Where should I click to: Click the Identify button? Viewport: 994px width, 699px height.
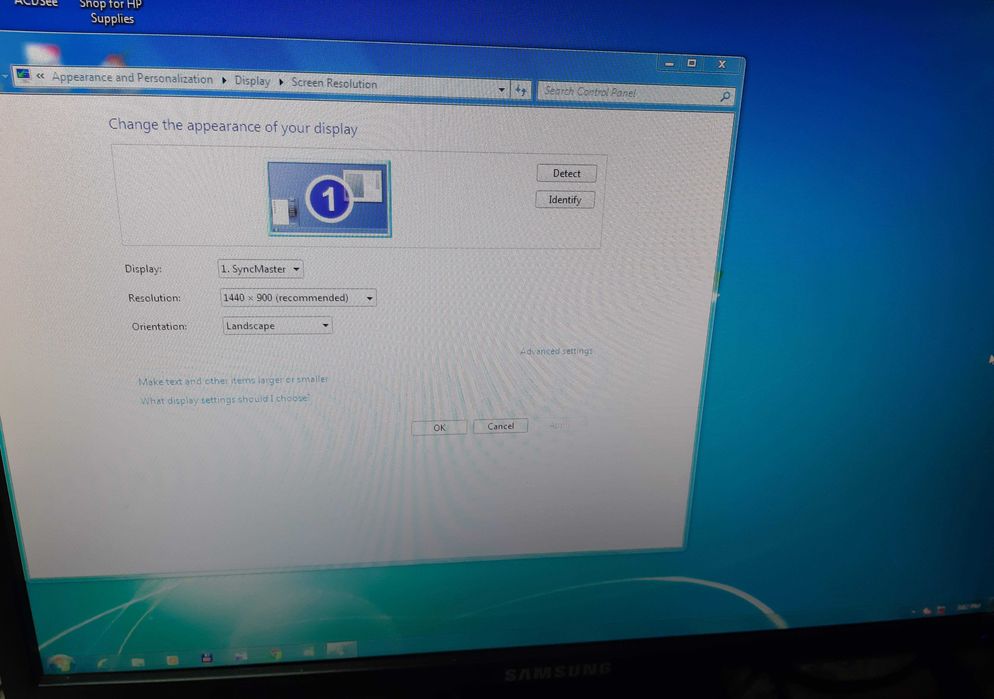565,200
